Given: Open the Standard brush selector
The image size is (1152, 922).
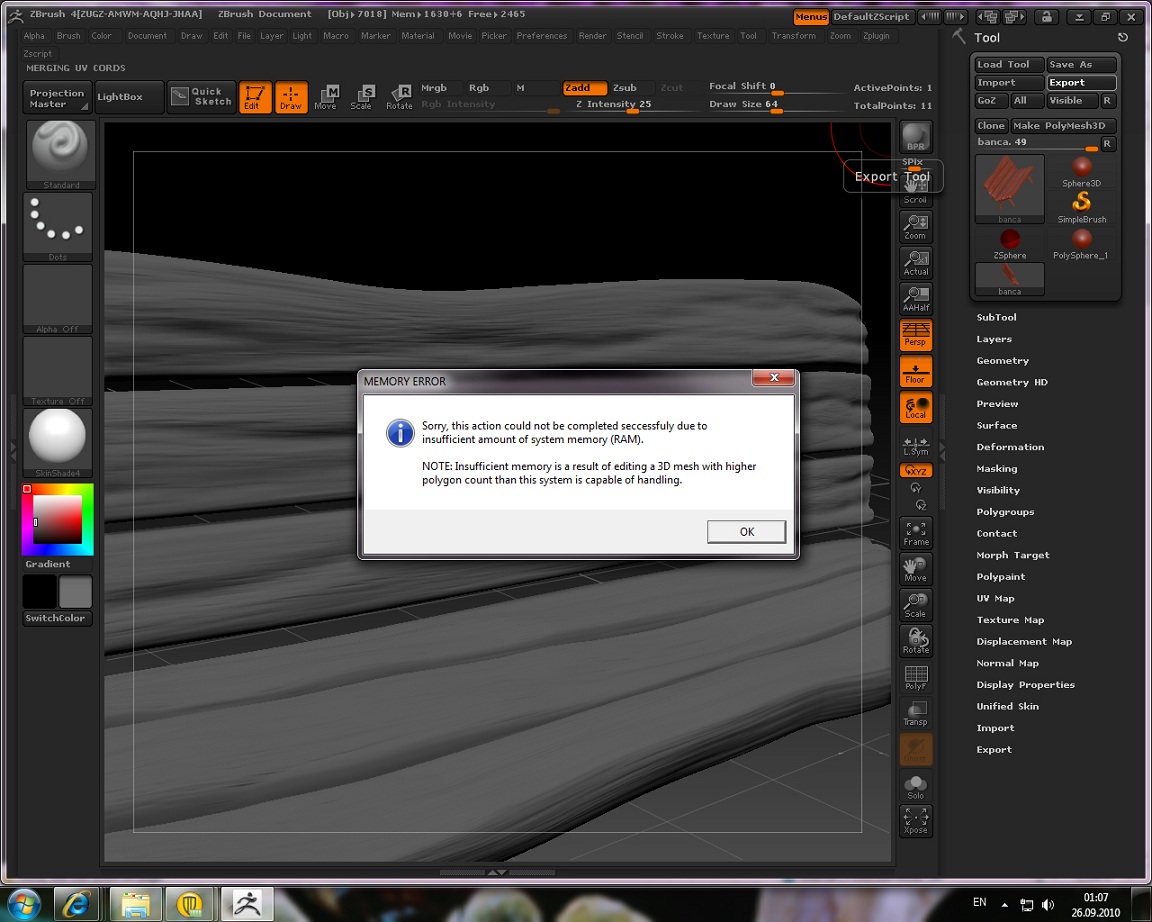Looking at the screenshot, I should point(61,155).
